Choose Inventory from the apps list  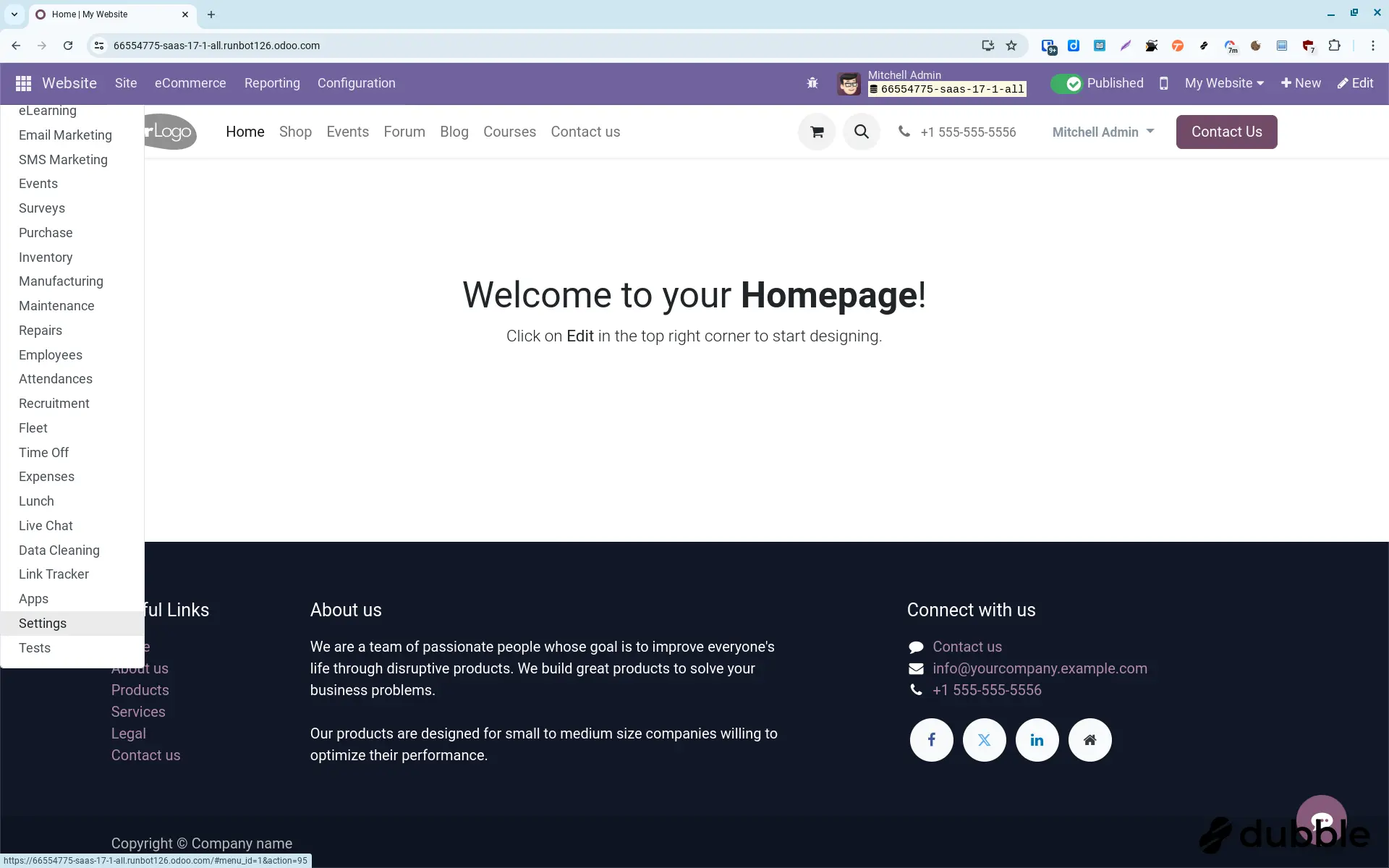(x=46, y=258)
